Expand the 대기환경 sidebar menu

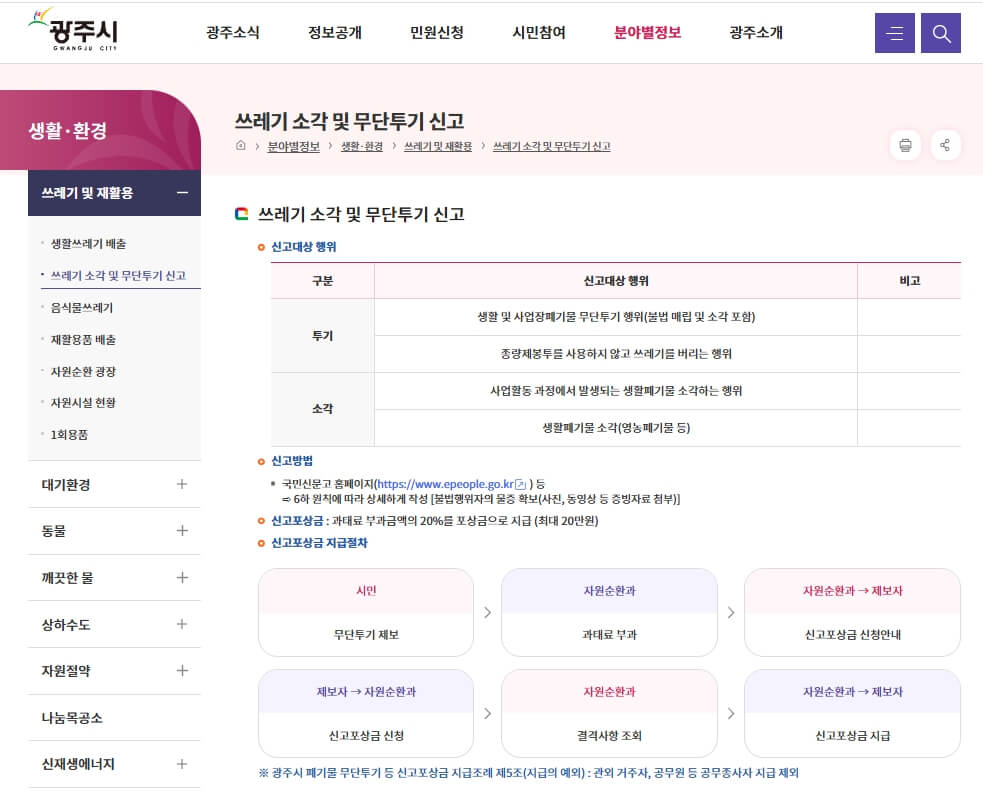(x=181, y=484)
